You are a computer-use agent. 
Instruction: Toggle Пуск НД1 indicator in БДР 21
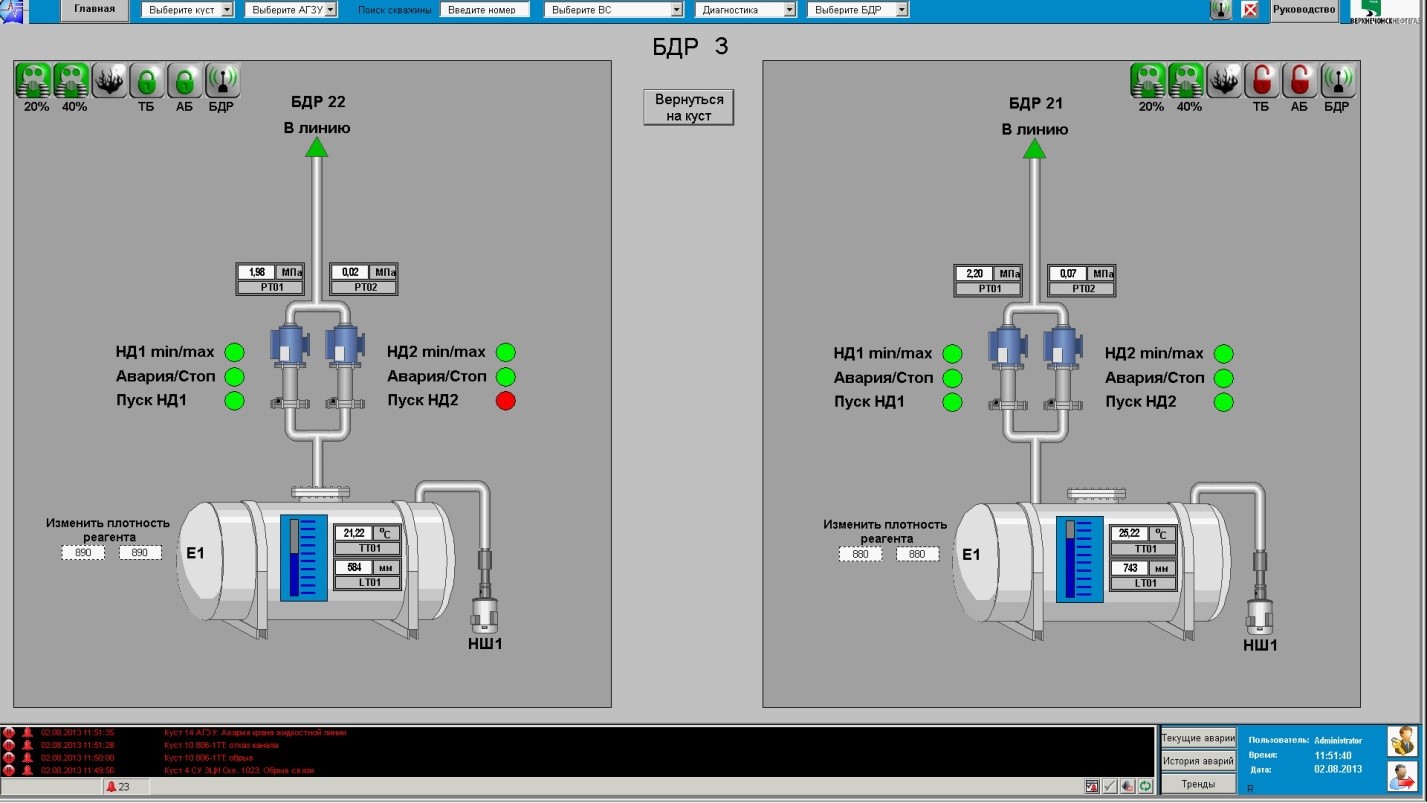pos(952,402)
